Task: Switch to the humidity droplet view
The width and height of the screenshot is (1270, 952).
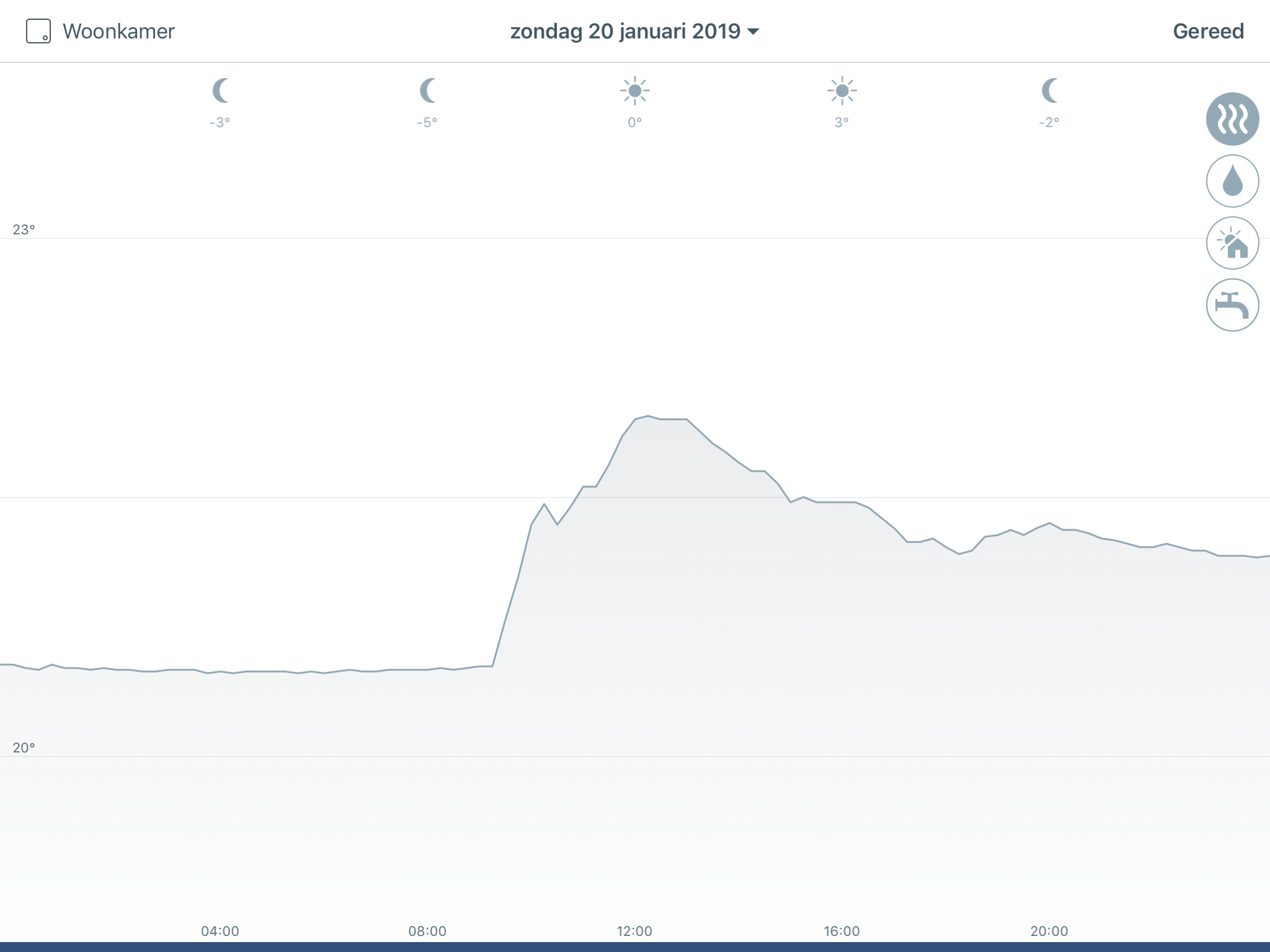Action: (1232, 181)
